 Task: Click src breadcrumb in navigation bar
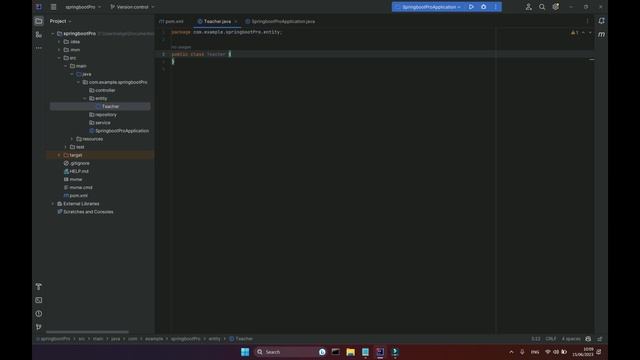click(82, 339)
